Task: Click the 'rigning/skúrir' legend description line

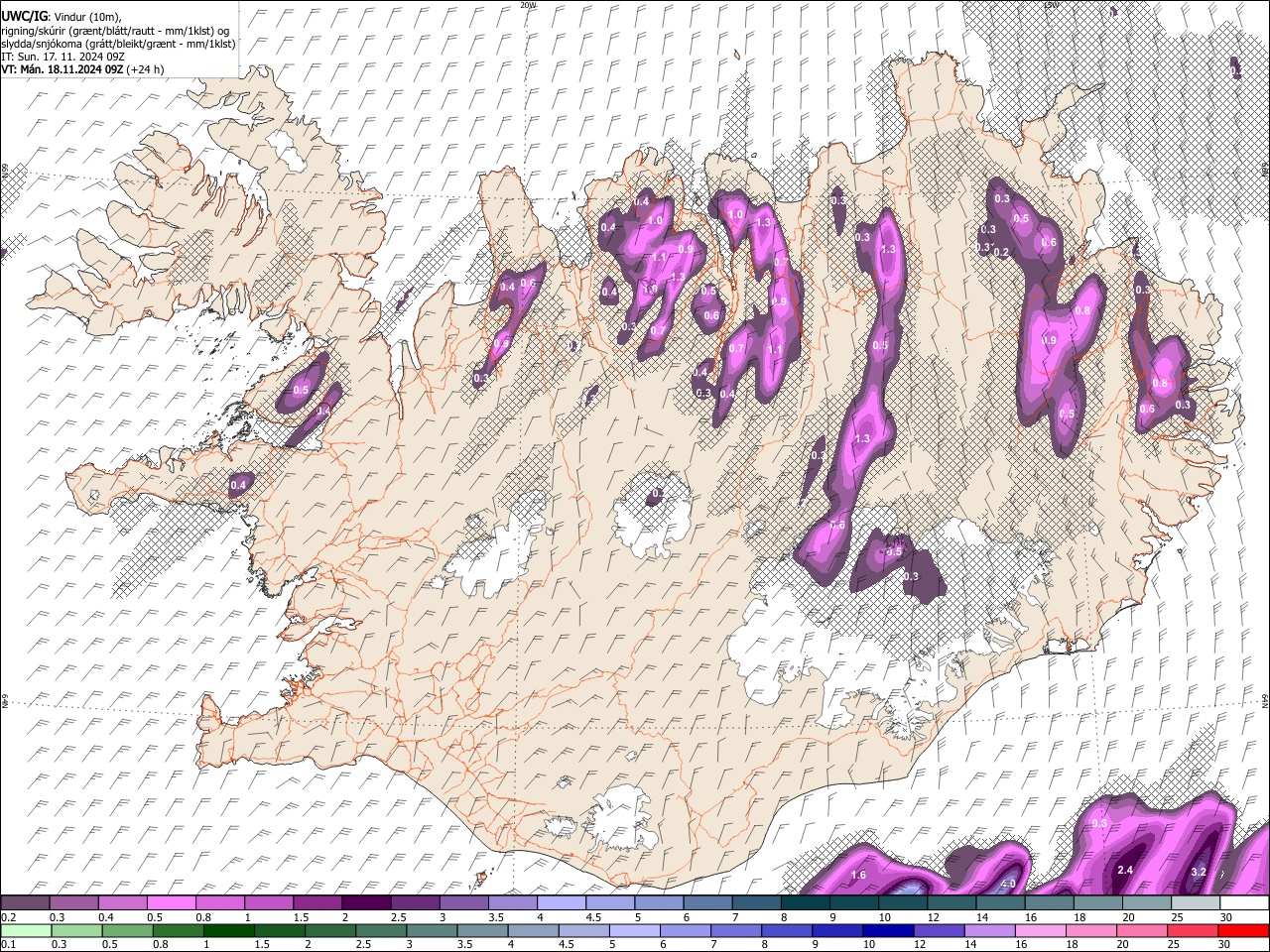Action: (x=117, y=31)
